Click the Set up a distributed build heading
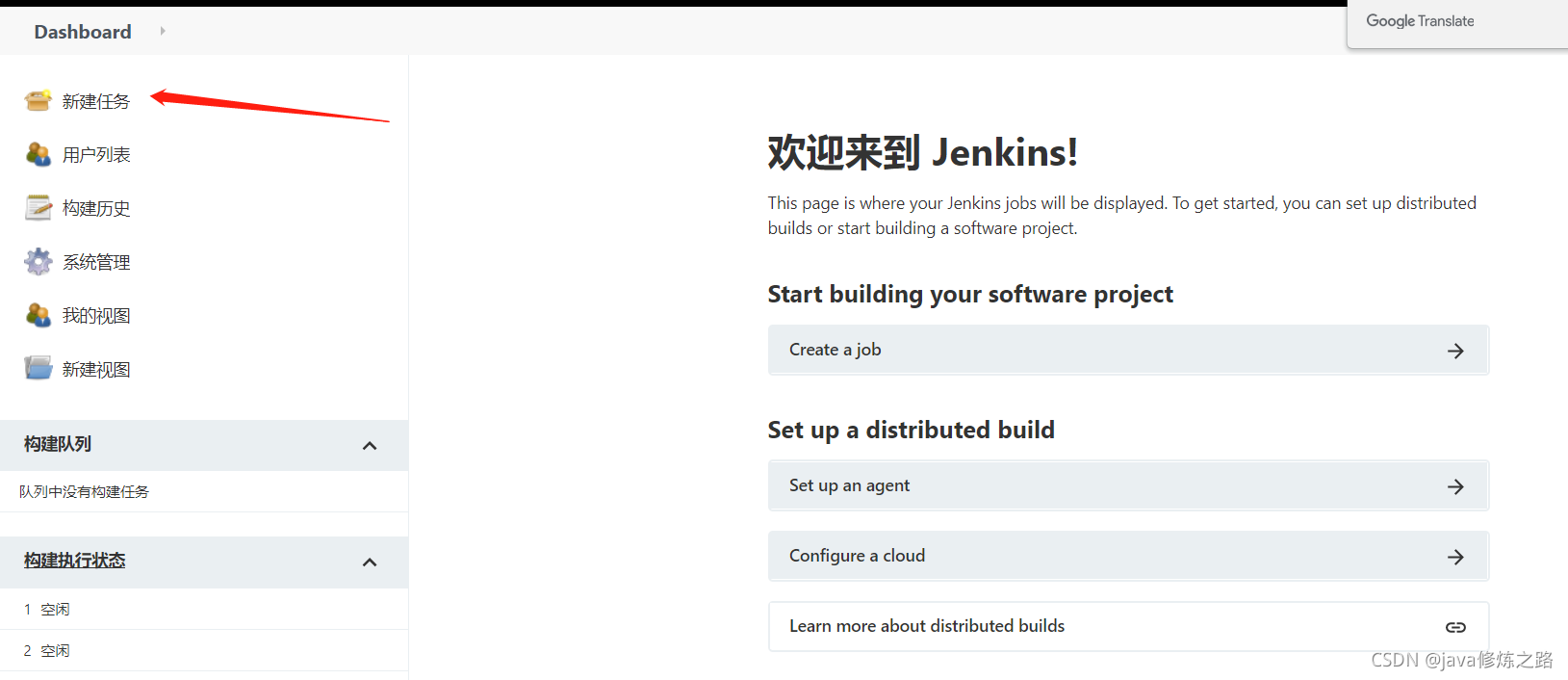Image resolution: width=1568 pixels, height=680 pixels. pyautogui.click(x=911, y=430)
